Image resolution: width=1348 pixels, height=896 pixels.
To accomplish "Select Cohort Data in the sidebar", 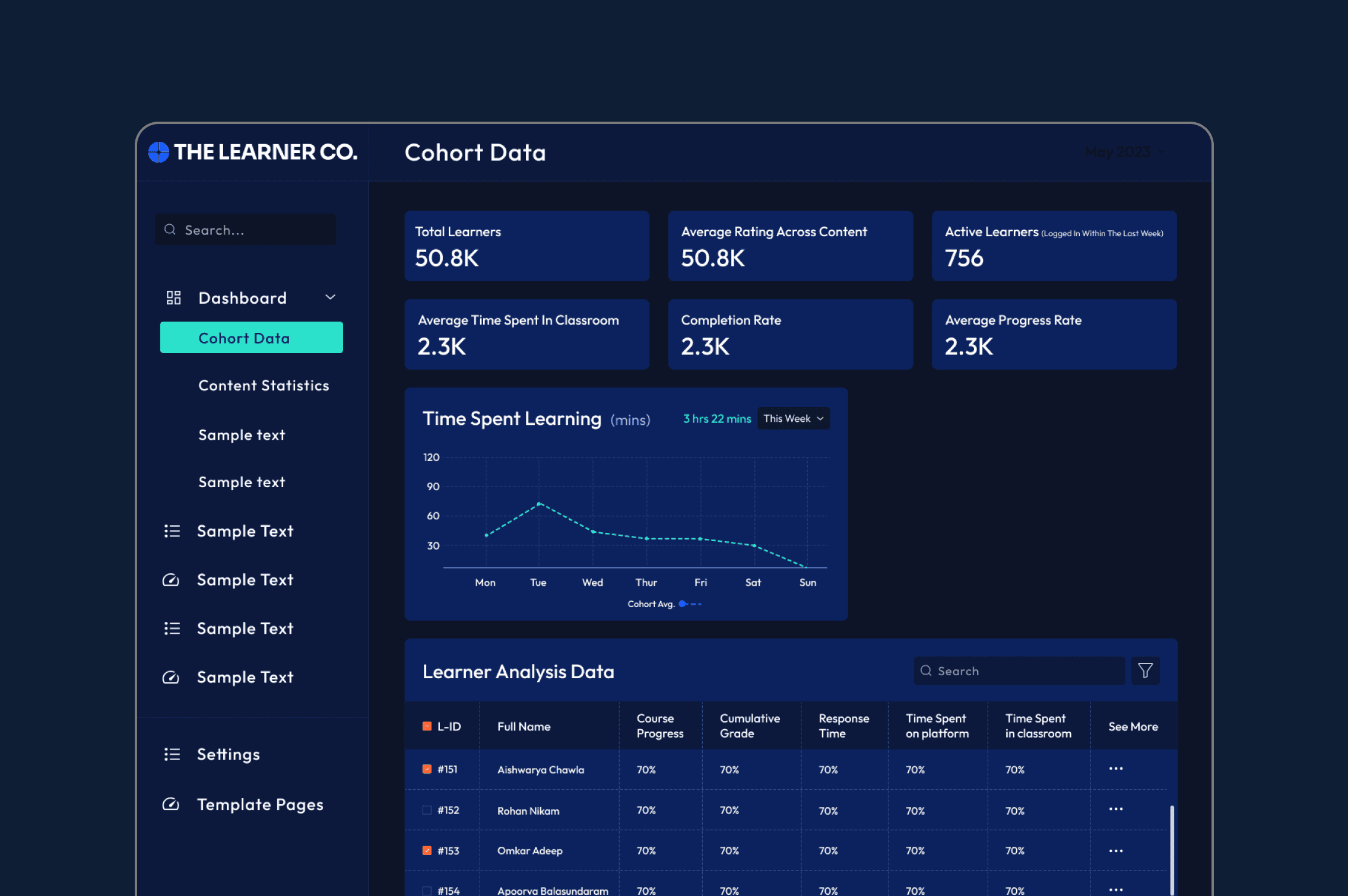I will coord(252,338).
